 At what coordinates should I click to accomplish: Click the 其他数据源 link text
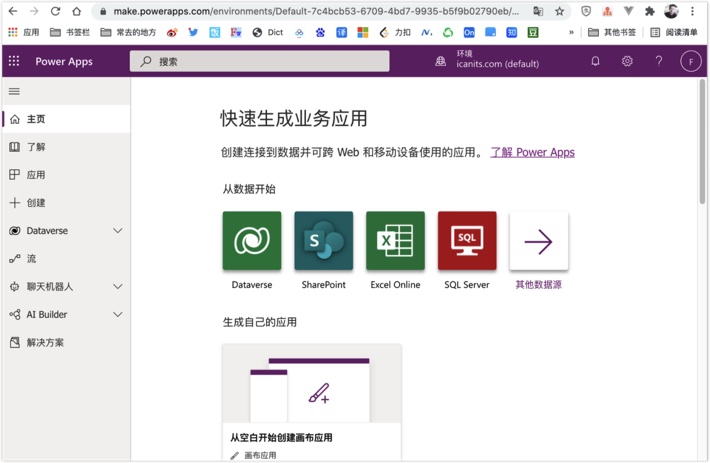(x=539, y=285)
